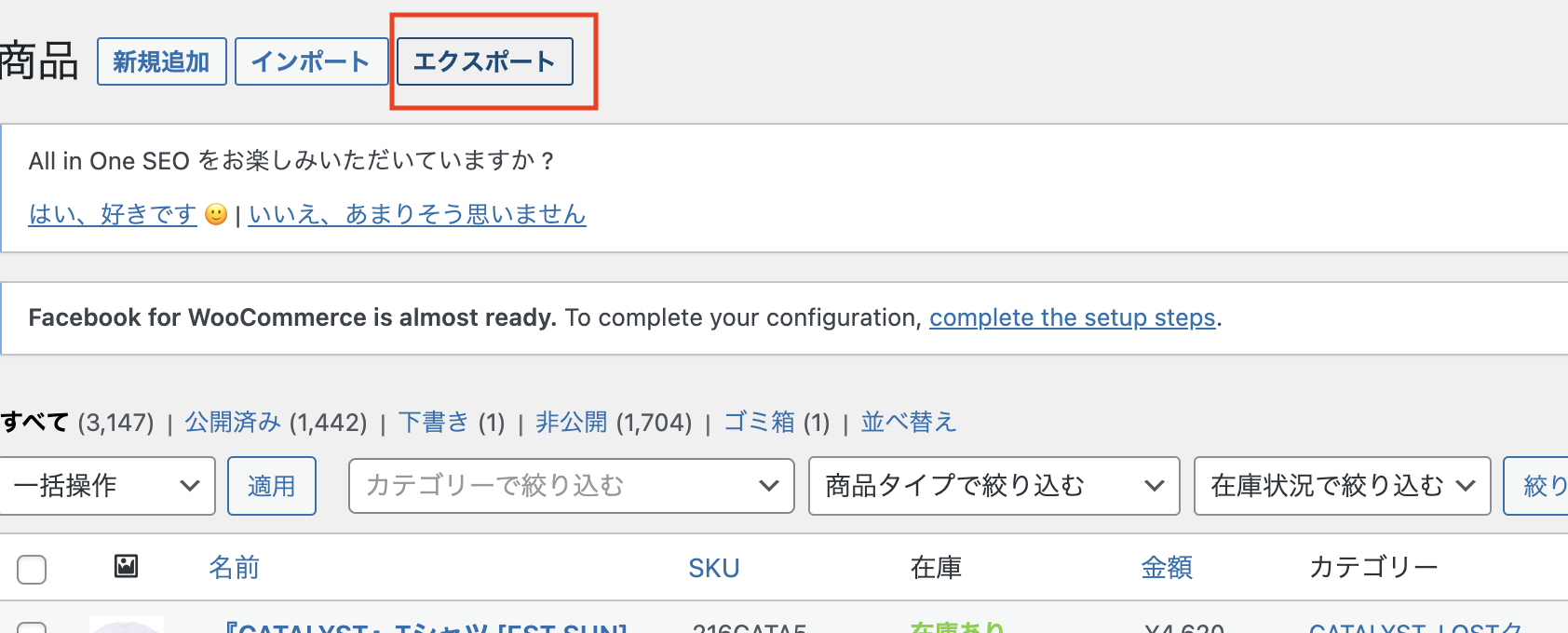
Task: Open the complete the setup steps link
Action: click(x=1072, y=318)
